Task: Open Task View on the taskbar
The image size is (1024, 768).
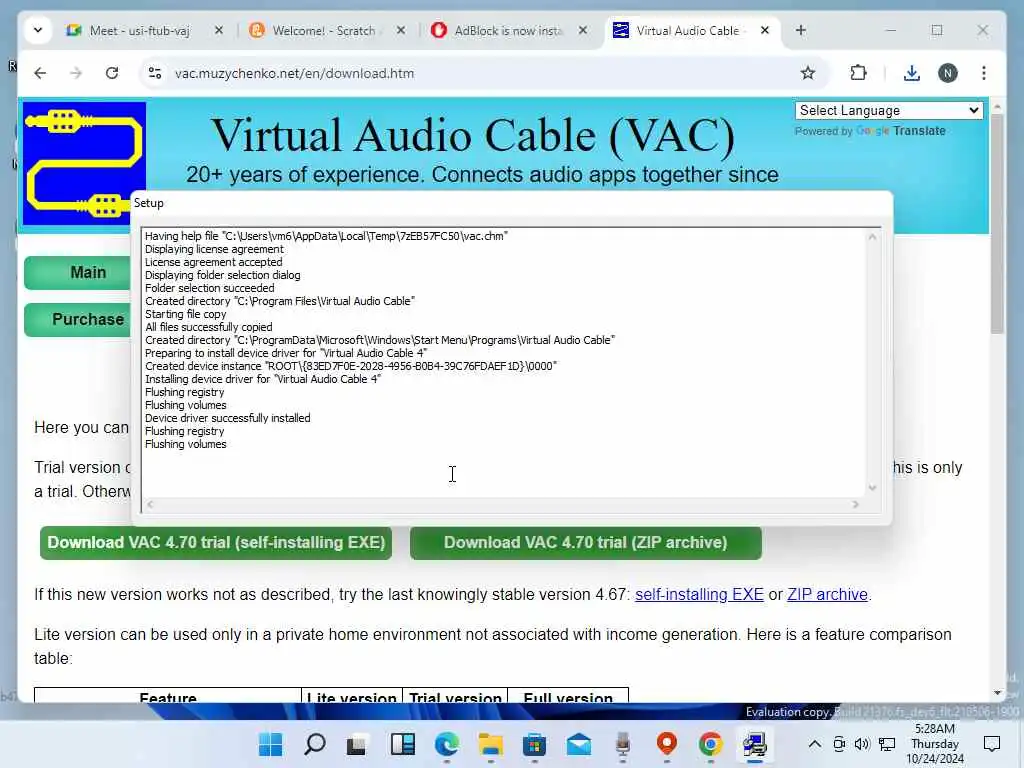Action: tap(357, 744)
